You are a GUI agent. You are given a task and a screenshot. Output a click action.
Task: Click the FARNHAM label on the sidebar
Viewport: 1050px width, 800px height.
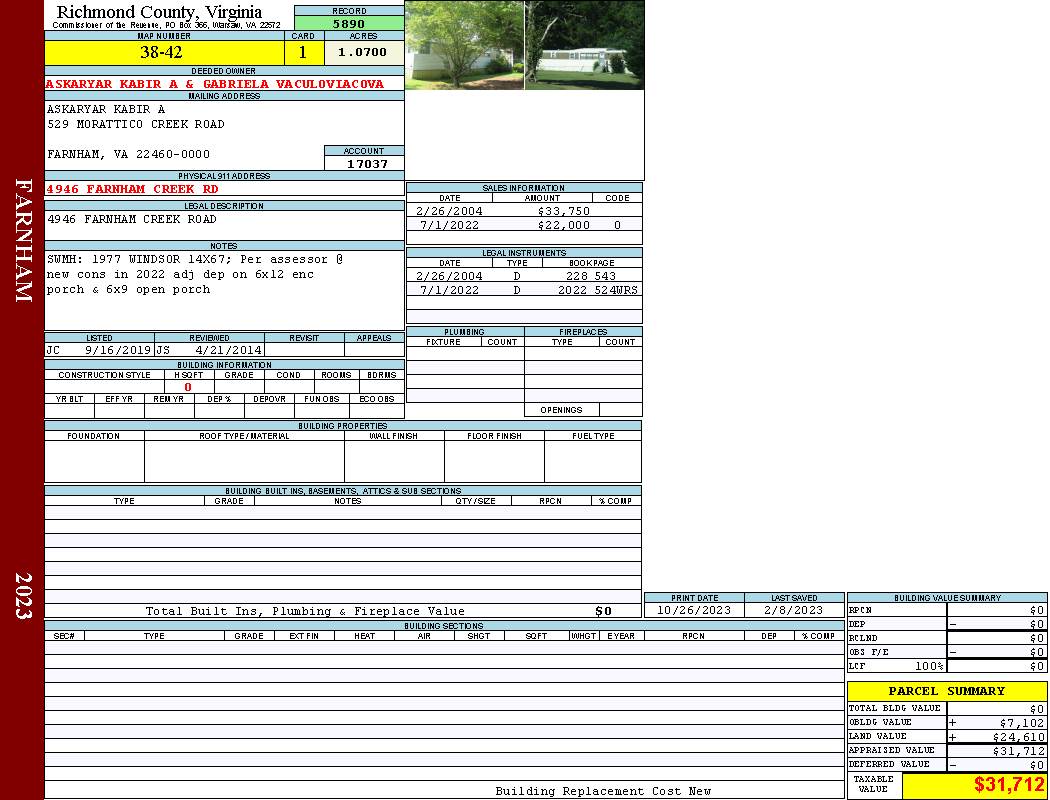click(x=23, y=240)
